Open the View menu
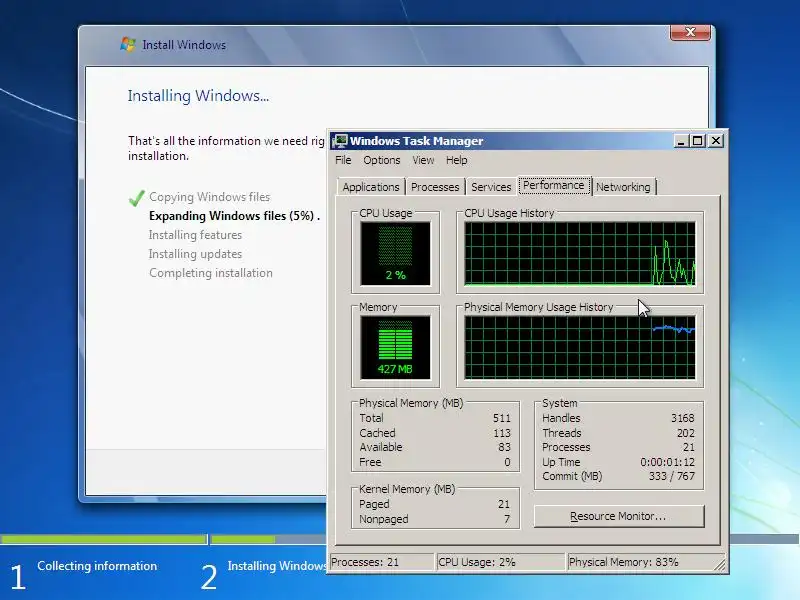The height and width of the screenshot is (600, 800). [x=423, y=160]
